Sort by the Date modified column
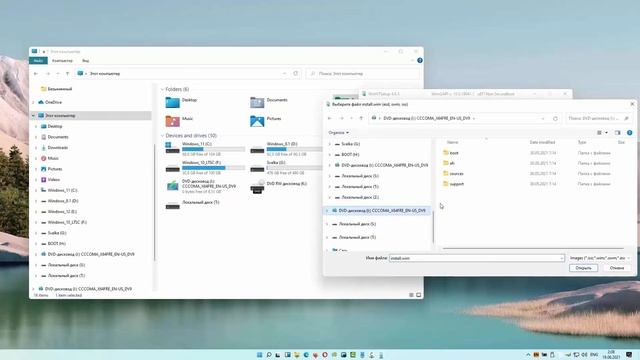Image resolution: width=640 pixels, height=360 pixels. point(542,142)
